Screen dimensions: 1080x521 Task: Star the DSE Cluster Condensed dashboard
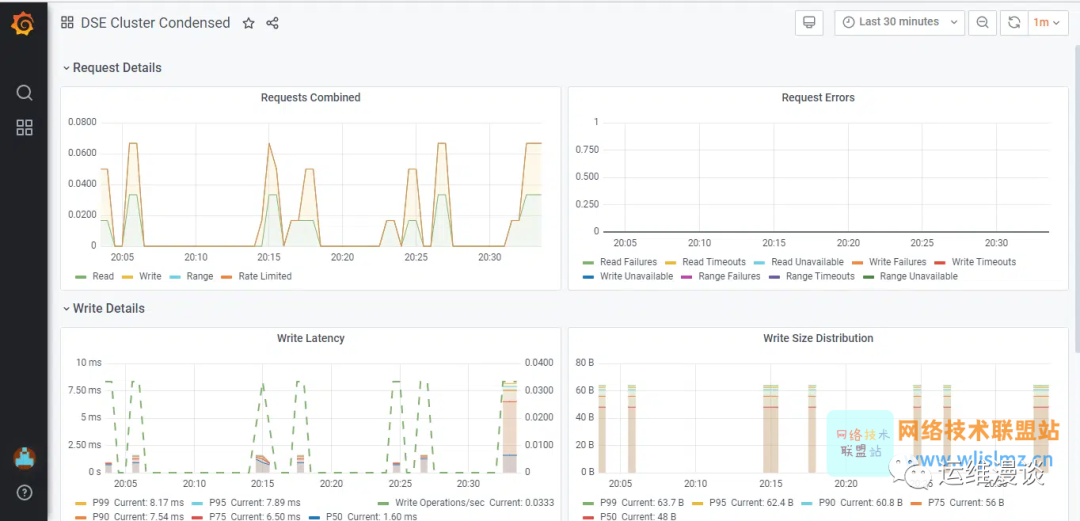(x=249, y=23)
